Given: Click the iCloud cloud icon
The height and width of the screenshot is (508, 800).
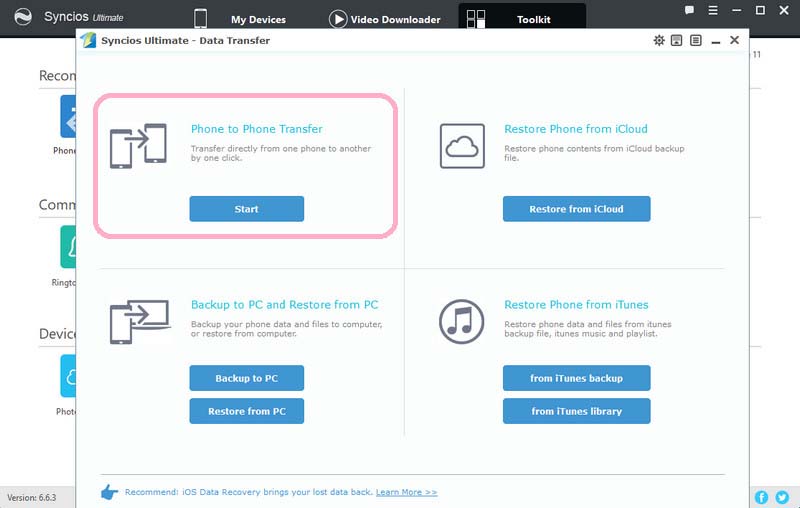Looking at the screenshot, I should [462, 146].
